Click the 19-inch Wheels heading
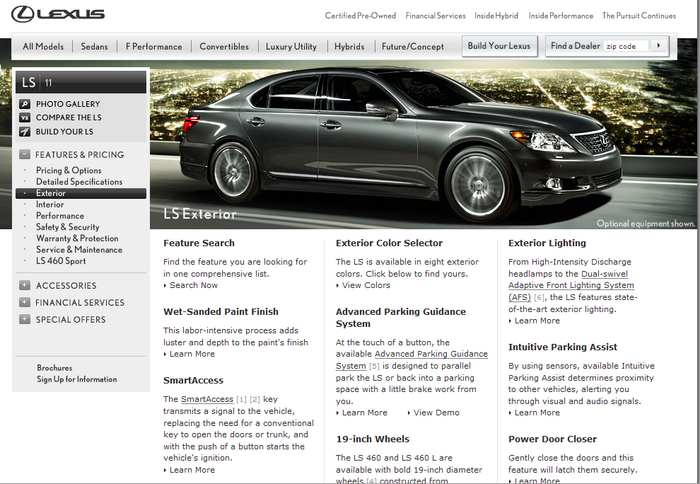This screenshot has width=700, height=484. (372, 439)
